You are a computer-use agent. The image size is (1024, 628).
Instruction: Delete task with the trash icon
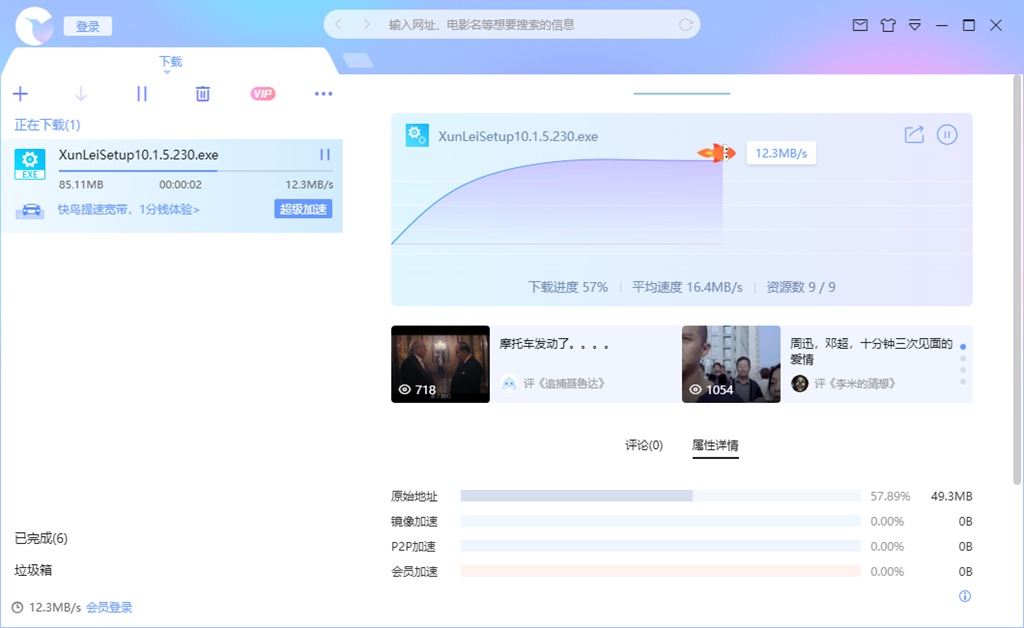pyautogui.click(x=202, y=94)
